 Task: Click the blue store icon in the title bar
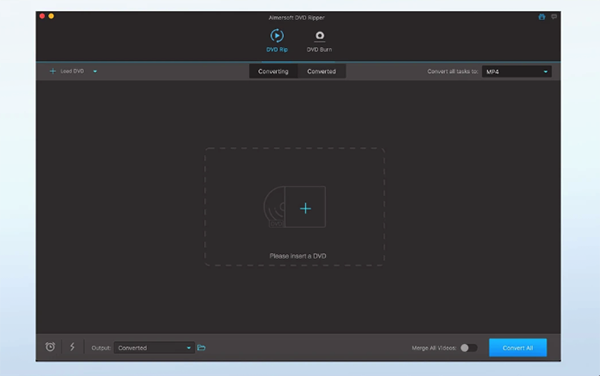(x=541, y=17)
